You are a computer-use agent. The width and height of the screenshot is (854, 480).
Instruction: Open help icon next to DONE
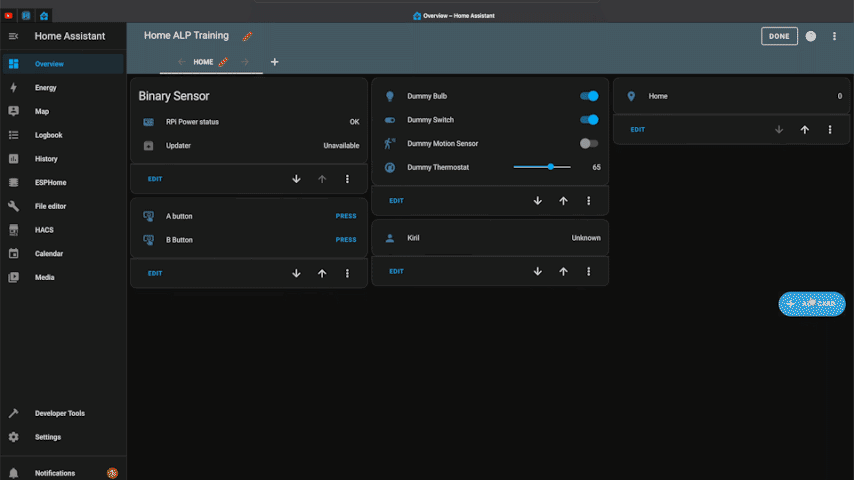pos(811,36)
